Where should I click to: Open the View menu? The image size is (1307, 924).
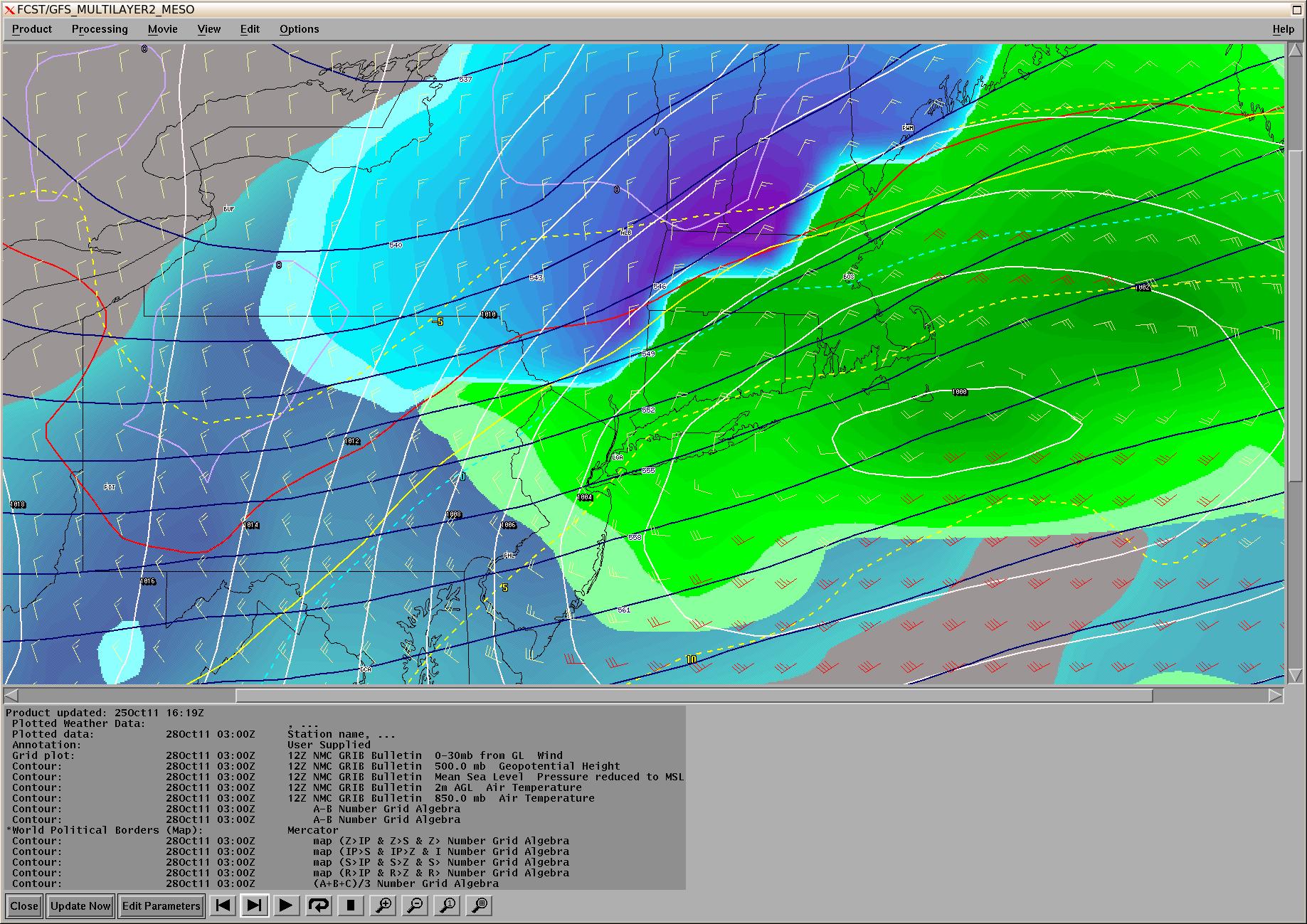pos(209,29)
